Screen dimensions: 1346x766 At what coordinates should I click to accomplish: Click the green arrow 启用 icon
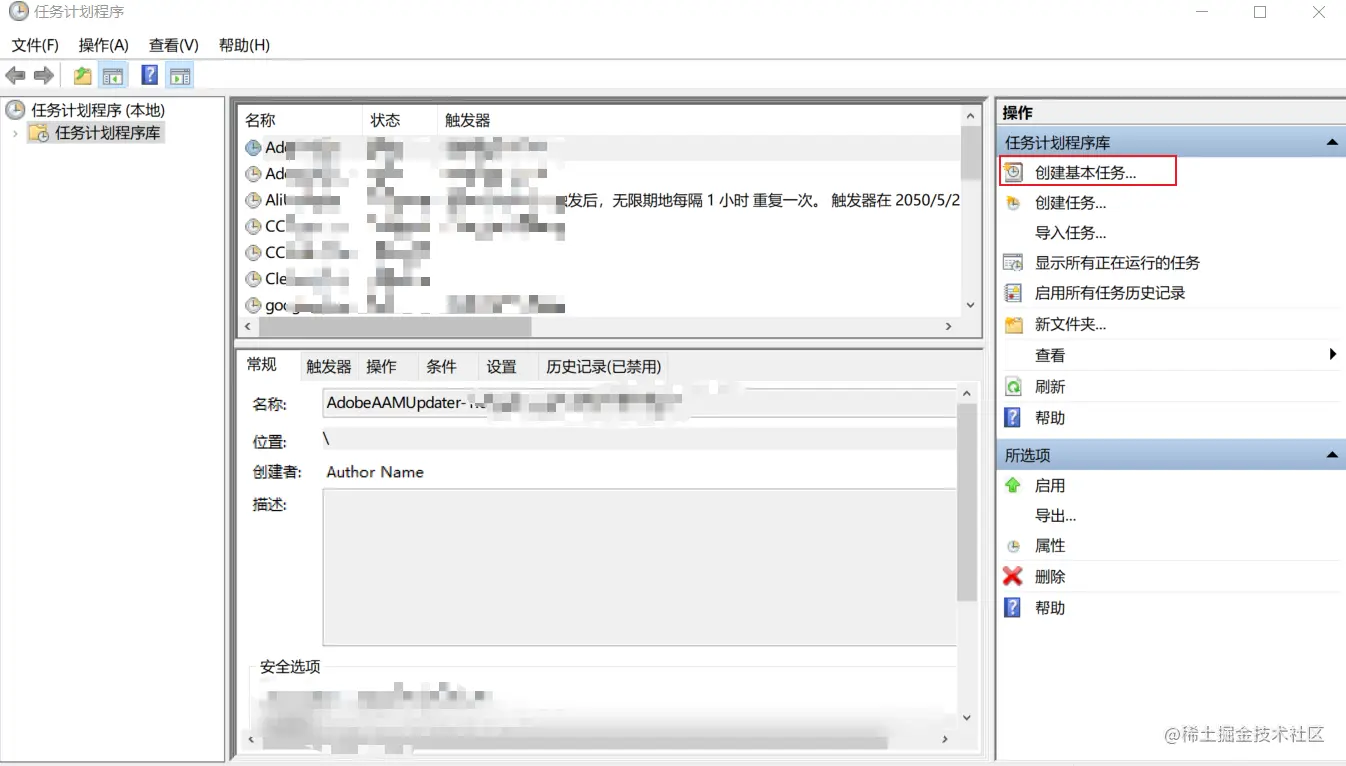coord(1013,485)
